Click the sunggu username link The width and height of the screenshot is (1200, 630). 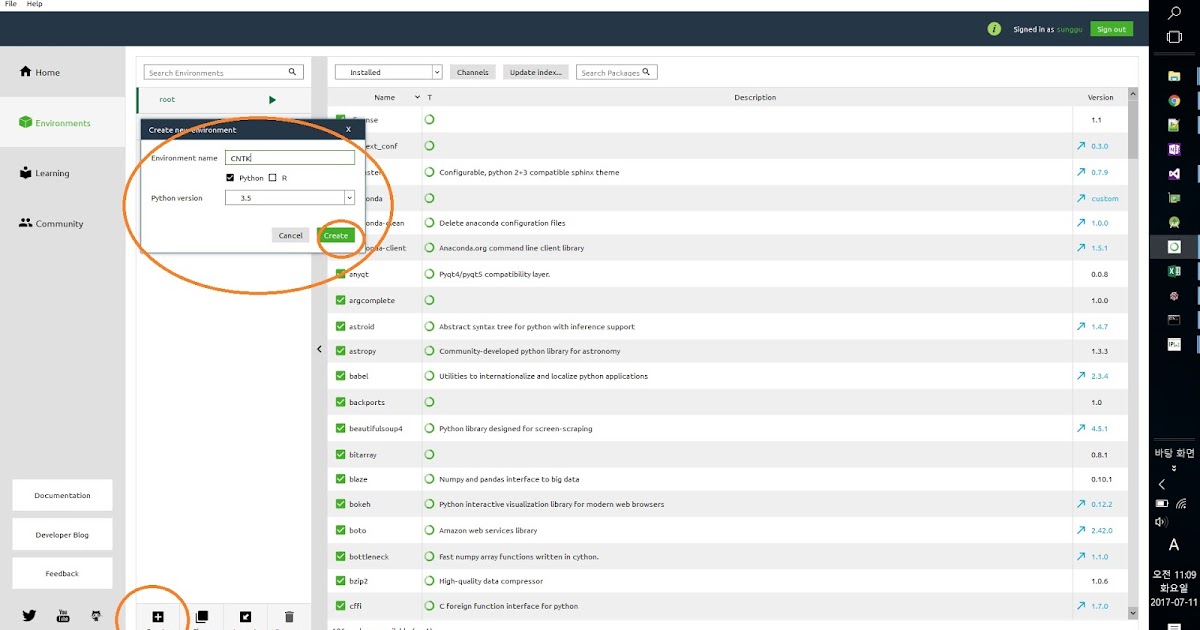[1070, 29]
